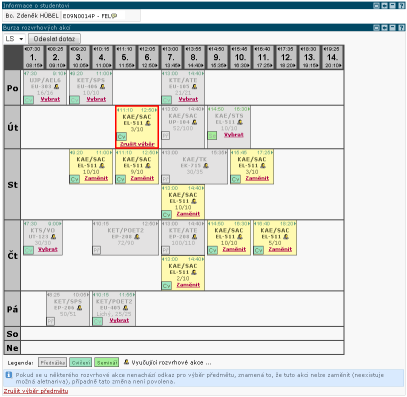Click Cv icon in red-bordered Tuesday KAE/SAC cell
Screen dimensions: 407x397
pyautogui.click(x=121, y=137)
